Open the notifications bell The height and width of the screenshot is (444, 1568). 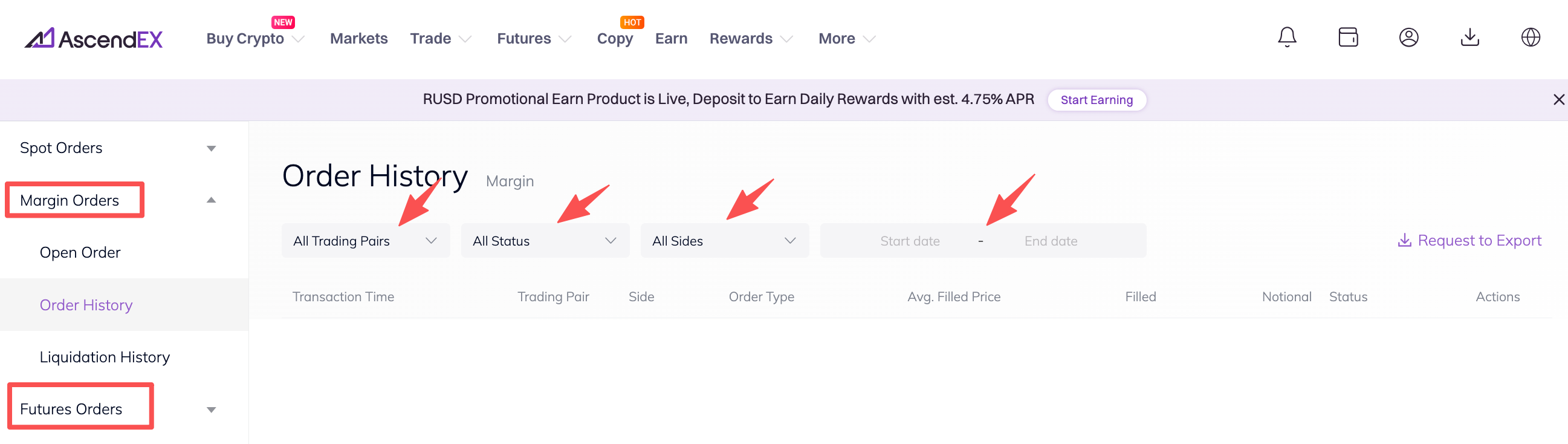(1287, 37)
